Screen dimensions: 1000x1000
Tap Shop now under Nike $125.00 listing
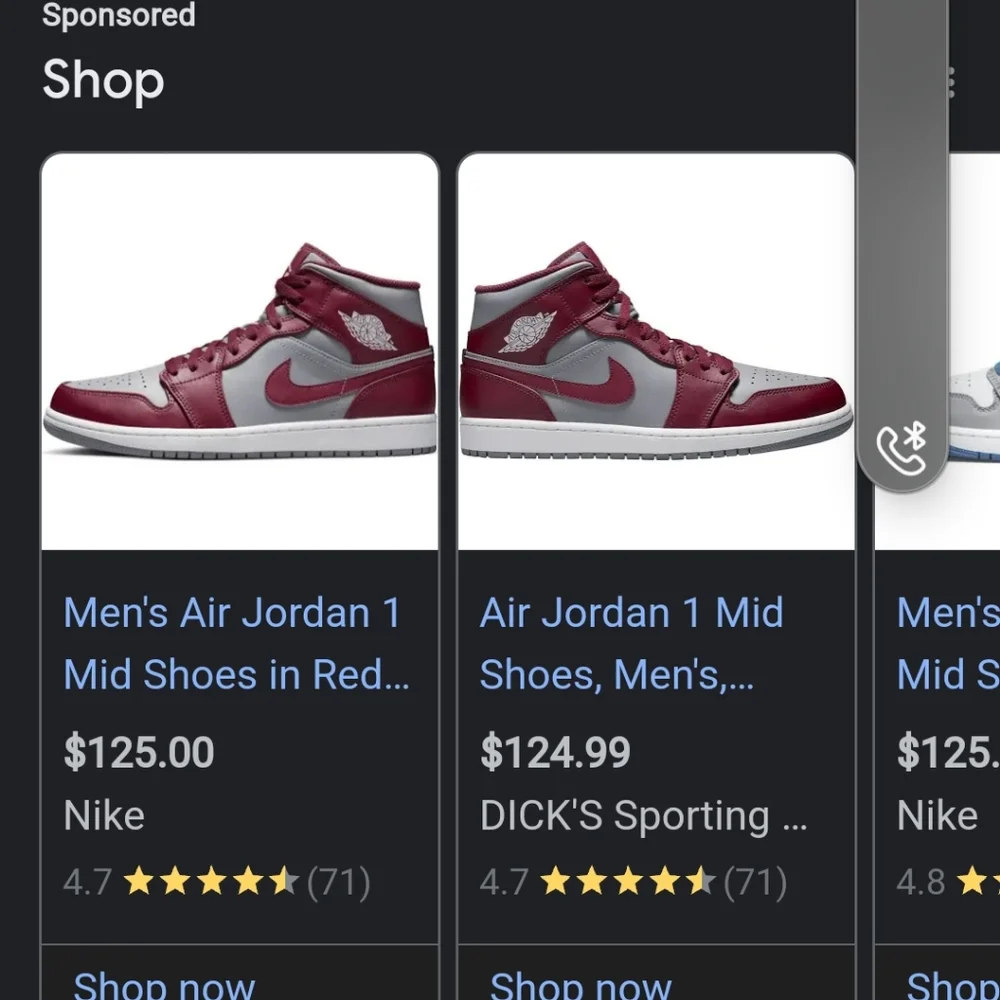click(x=164, y=985)
